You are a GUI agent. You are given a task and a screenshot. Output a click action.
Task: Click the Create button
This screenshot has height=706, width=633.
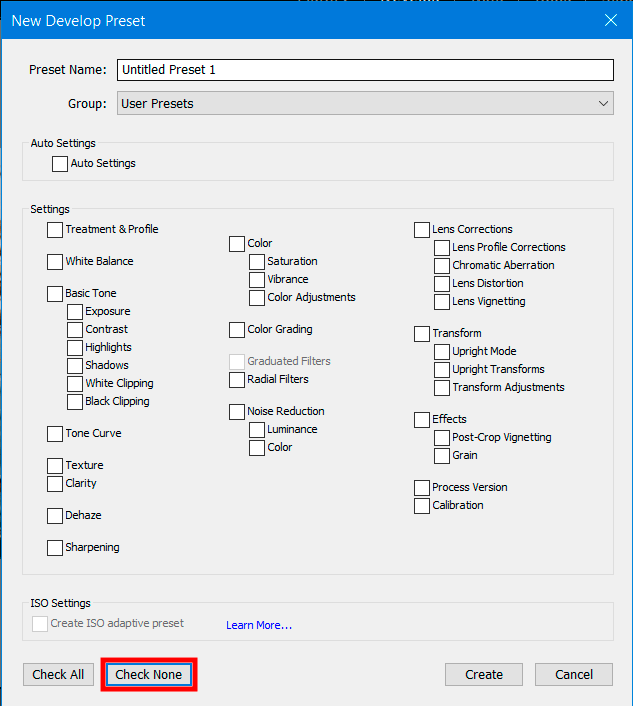[x=484, y=675]
